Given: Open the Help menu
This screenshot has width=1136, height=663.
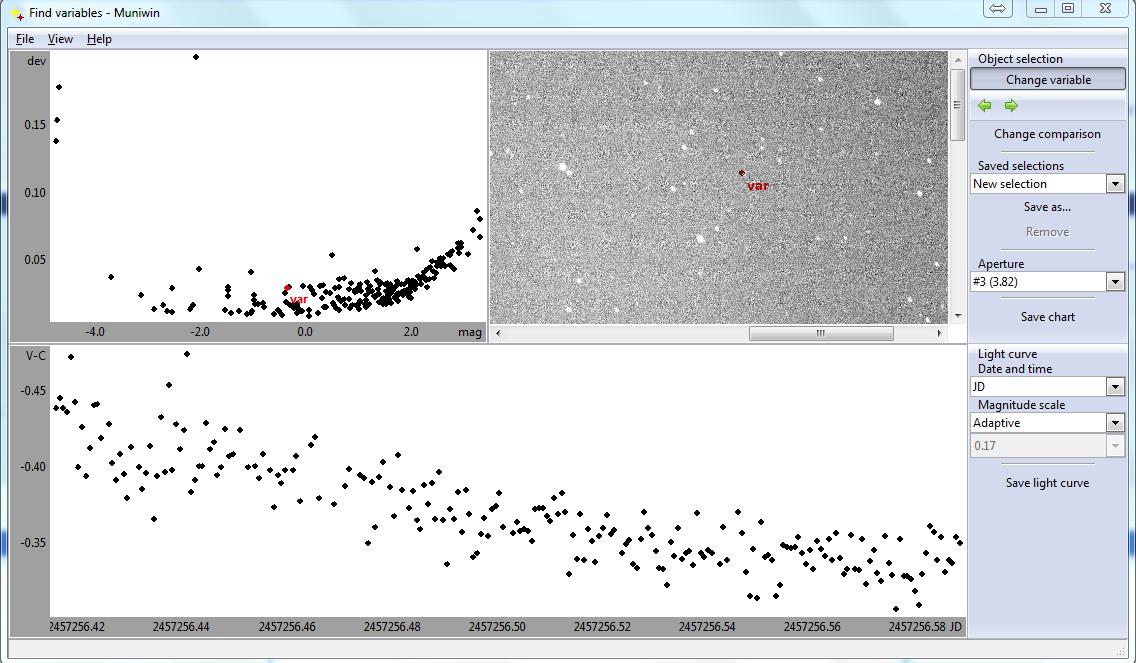Looking at the screenshot, I should click(x=99, y=39).
